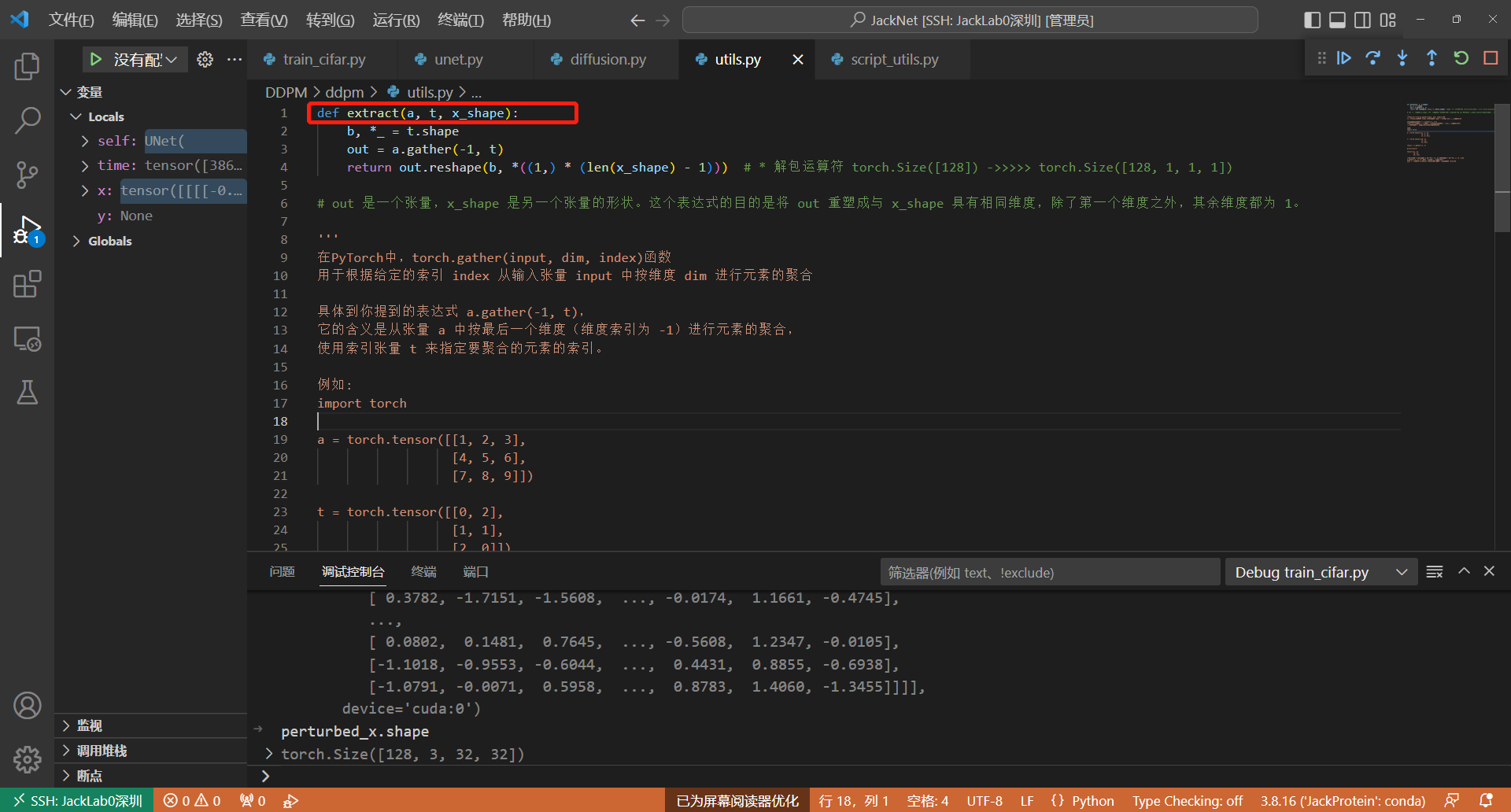The image size is (1511, 812).
Task: Toggle the bottom panel layout icon
Action: pyautogui.click(x=1337, y=20)
